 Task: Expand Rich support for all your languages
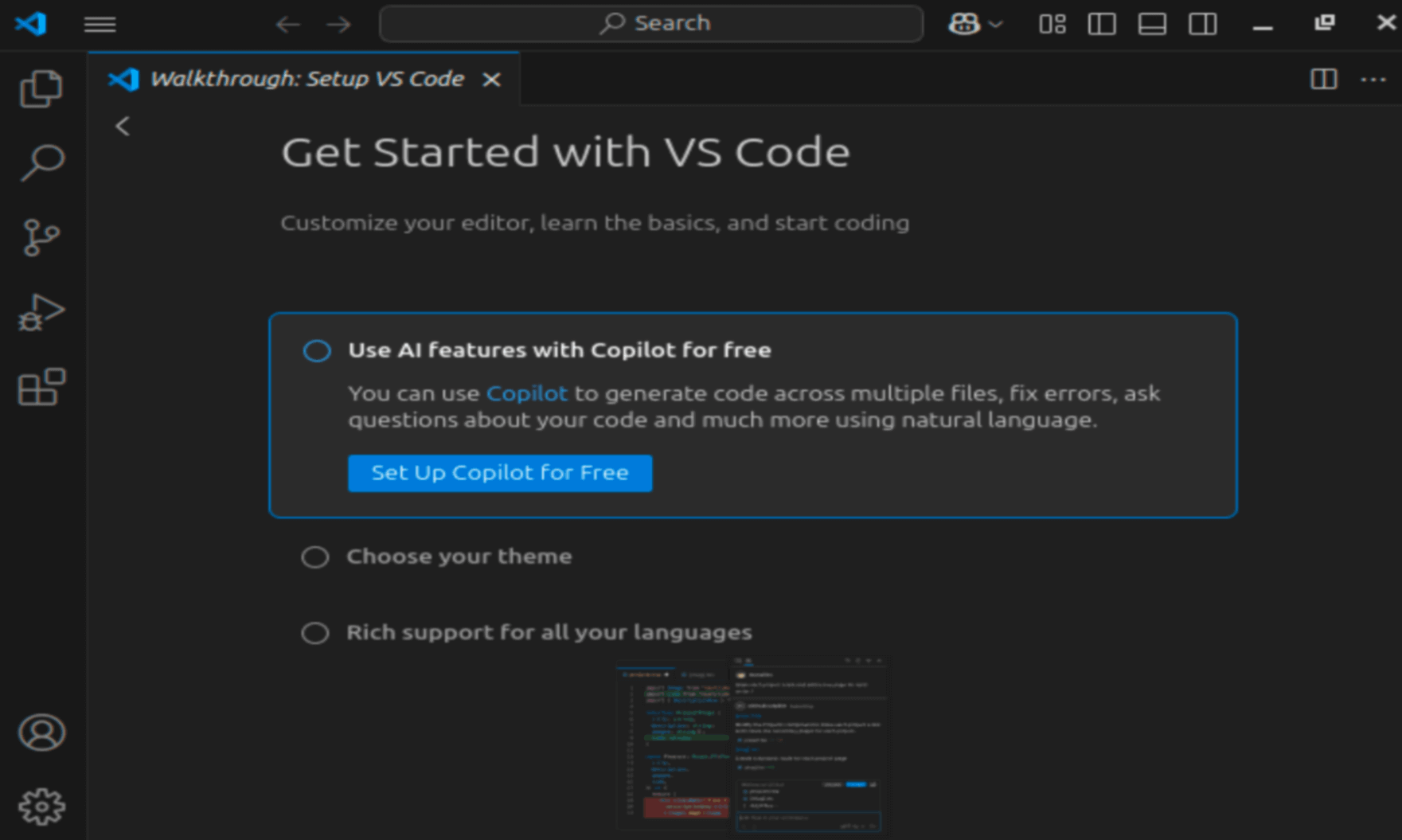[549, 632]
